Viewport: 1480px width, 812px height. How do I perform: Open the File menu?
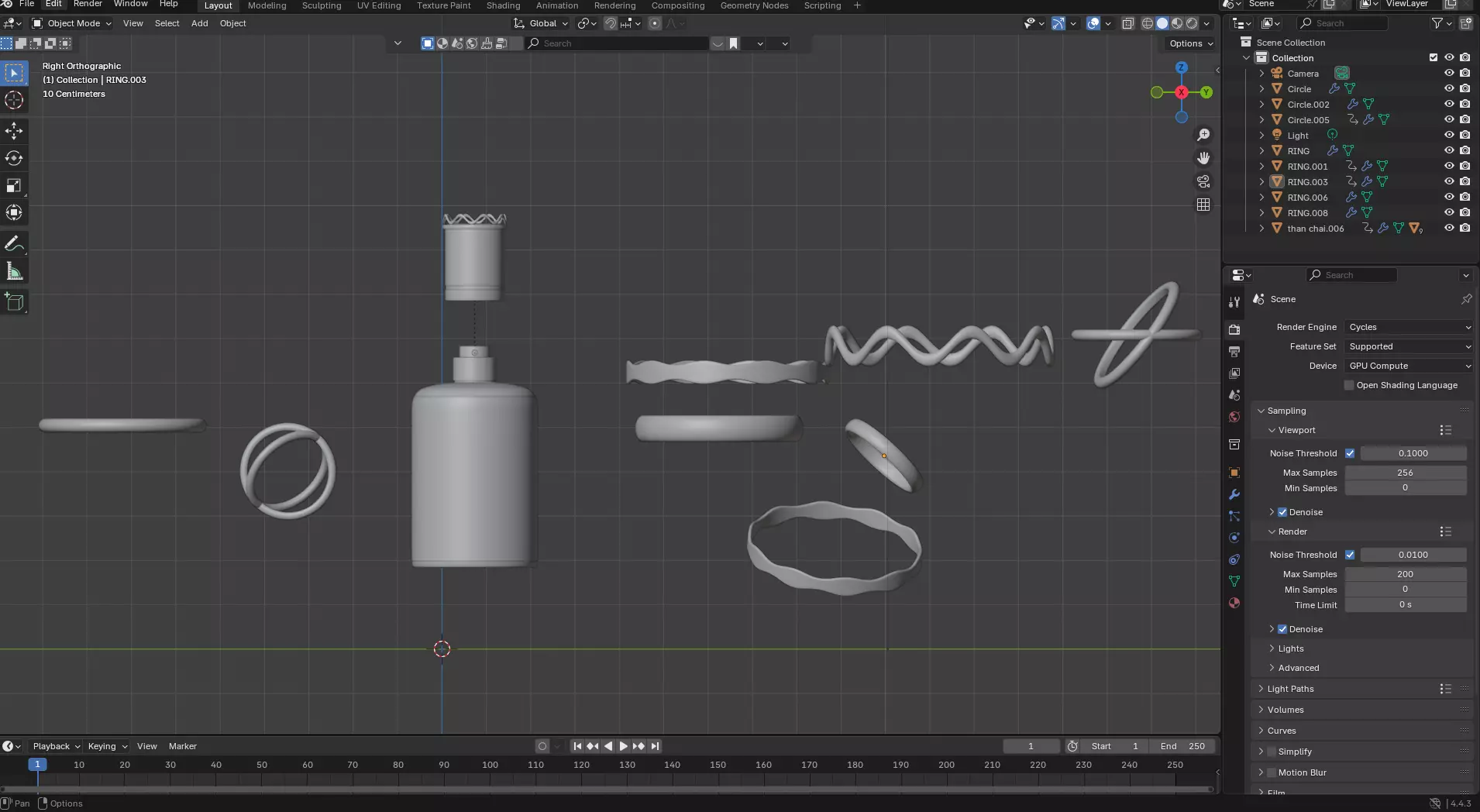click(26, 4)
